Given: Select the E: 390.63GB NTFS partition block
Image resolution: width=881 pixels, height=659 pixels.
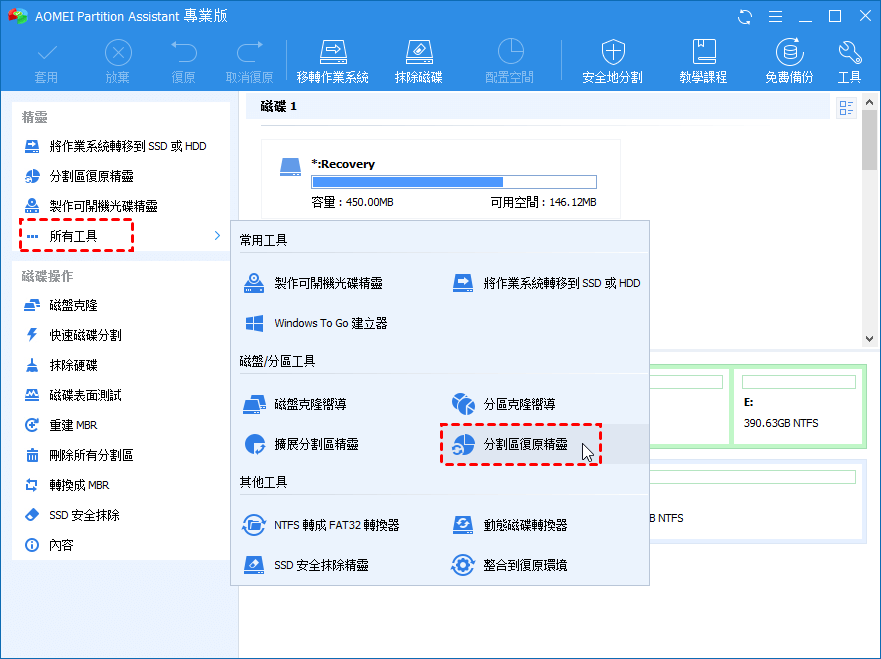Looking at the screenshot, I should click(x=798, y=406).
